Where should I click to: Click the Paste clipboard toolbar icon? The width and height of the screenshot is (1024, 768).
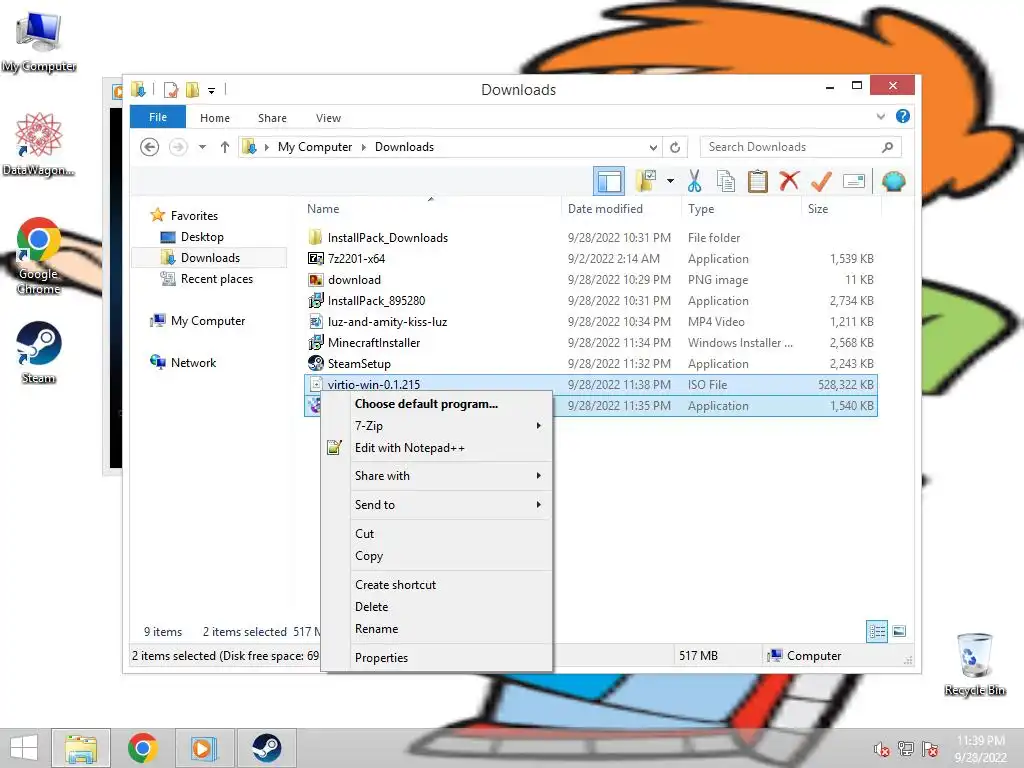758,182
